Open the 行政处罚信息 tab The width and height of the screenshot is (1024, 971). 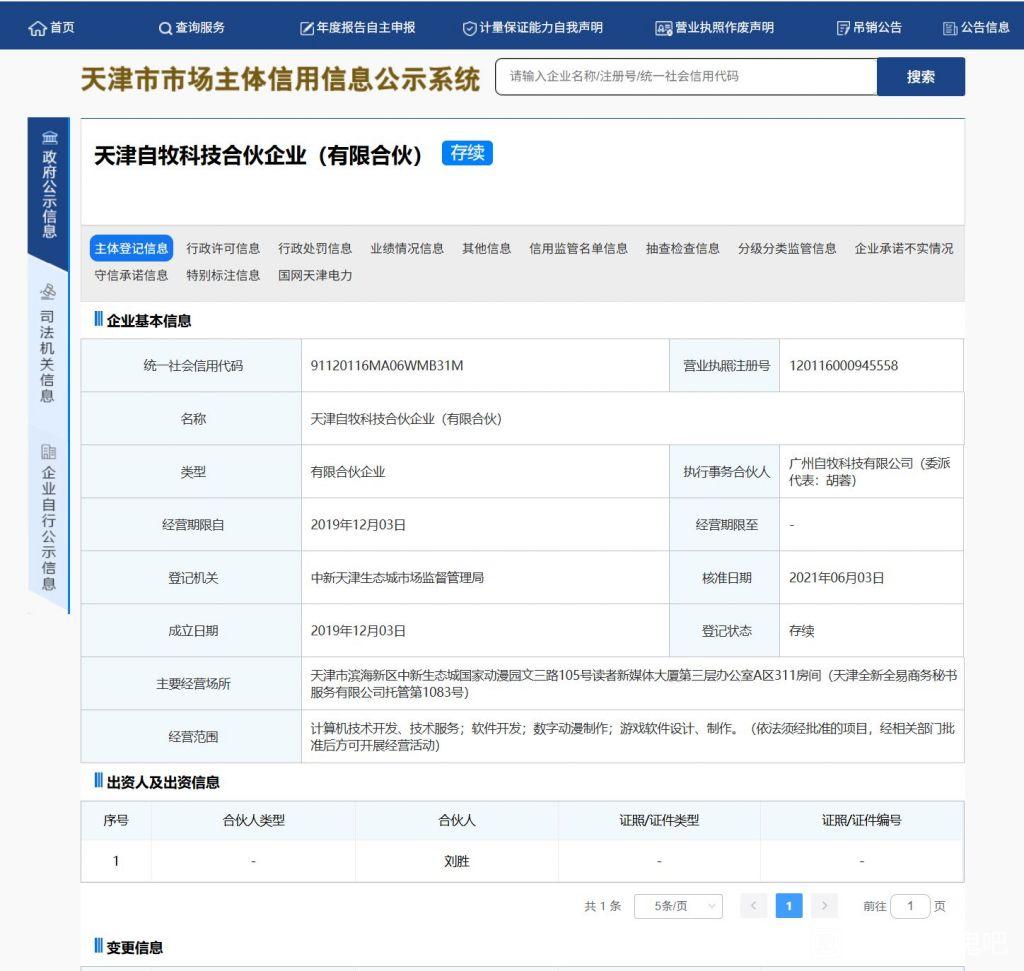(315, 248)
